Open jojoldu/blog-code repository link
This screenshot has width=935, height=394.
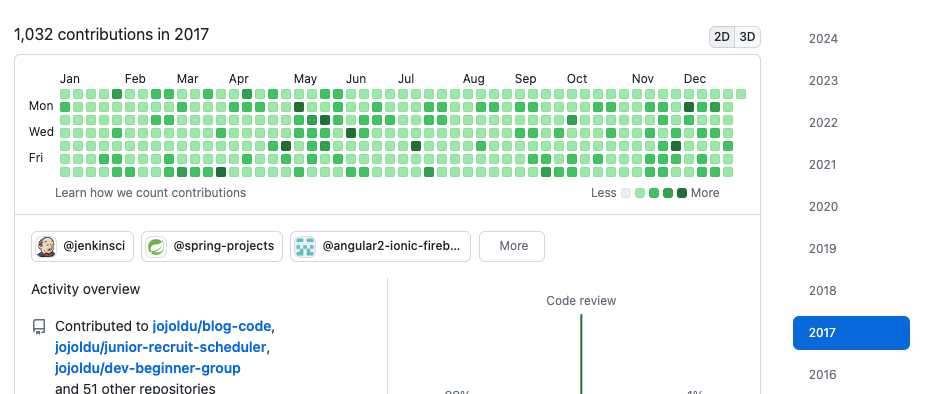point(212,327)
